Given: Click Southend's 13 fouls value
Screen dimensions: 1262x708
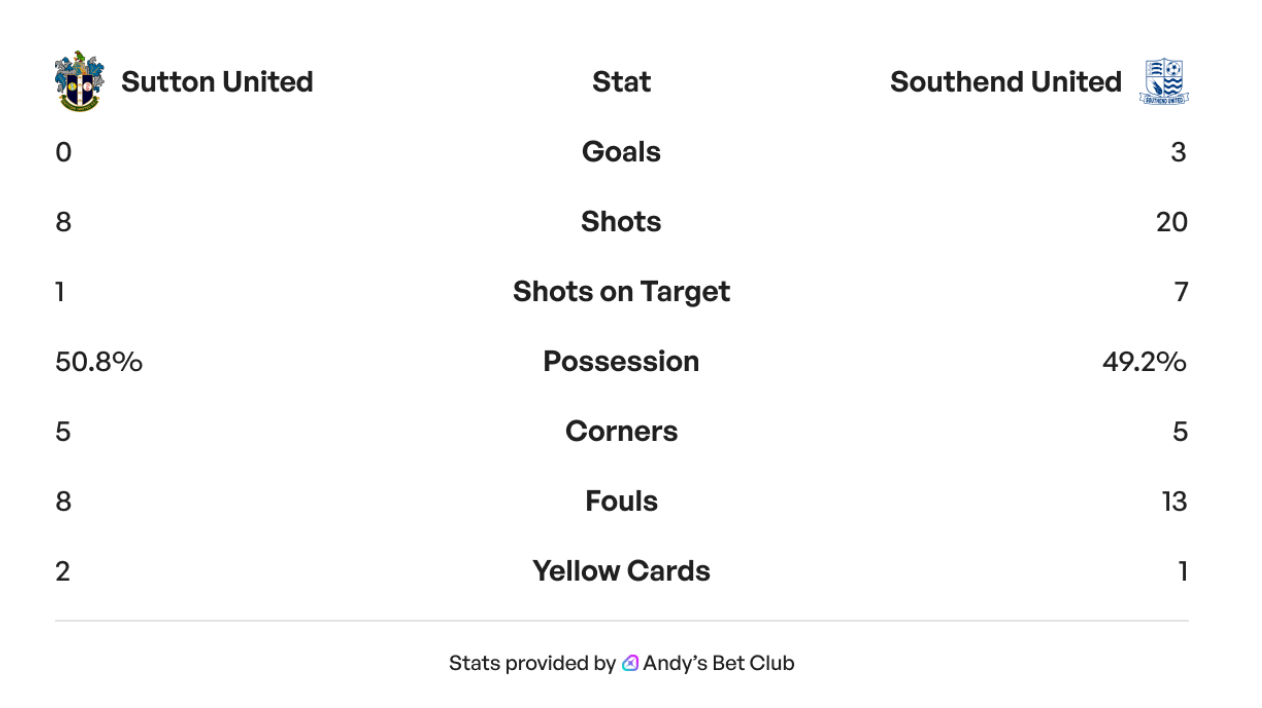Looking at the screenshot, I should click(1174, 502).
